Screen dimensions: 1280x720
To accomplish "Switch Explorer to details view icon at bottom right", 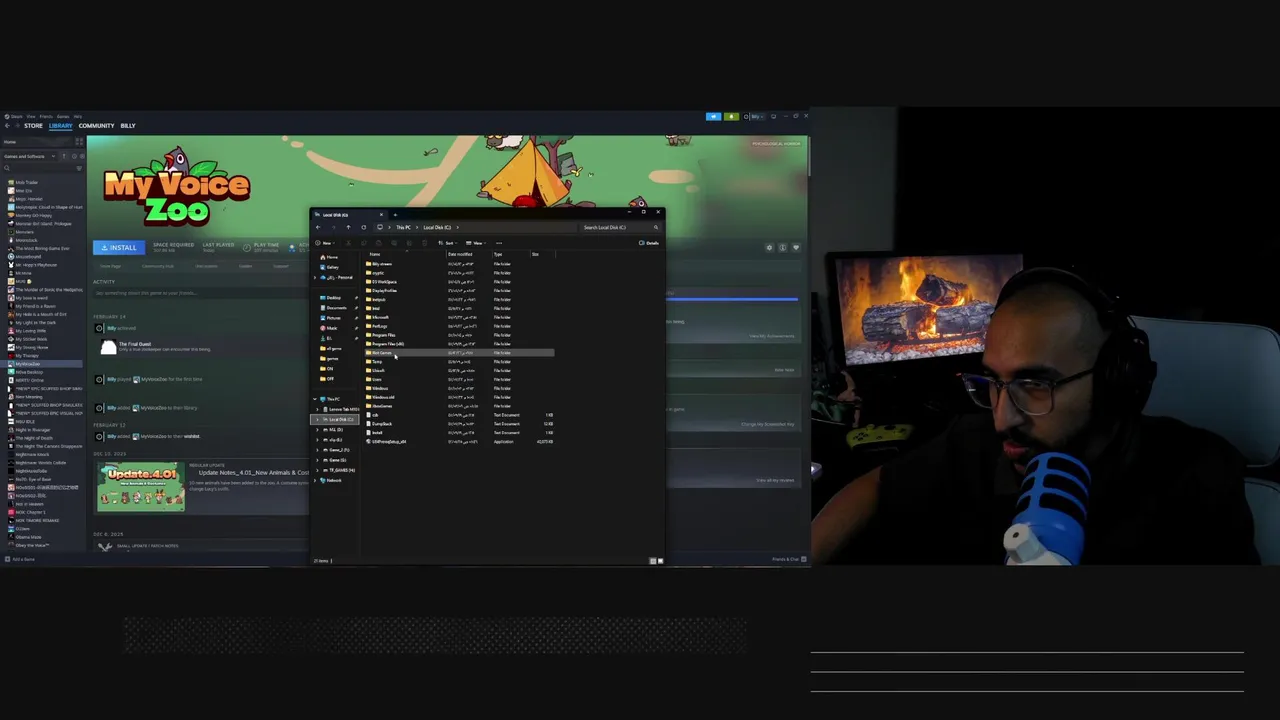I will click(653, 561).
